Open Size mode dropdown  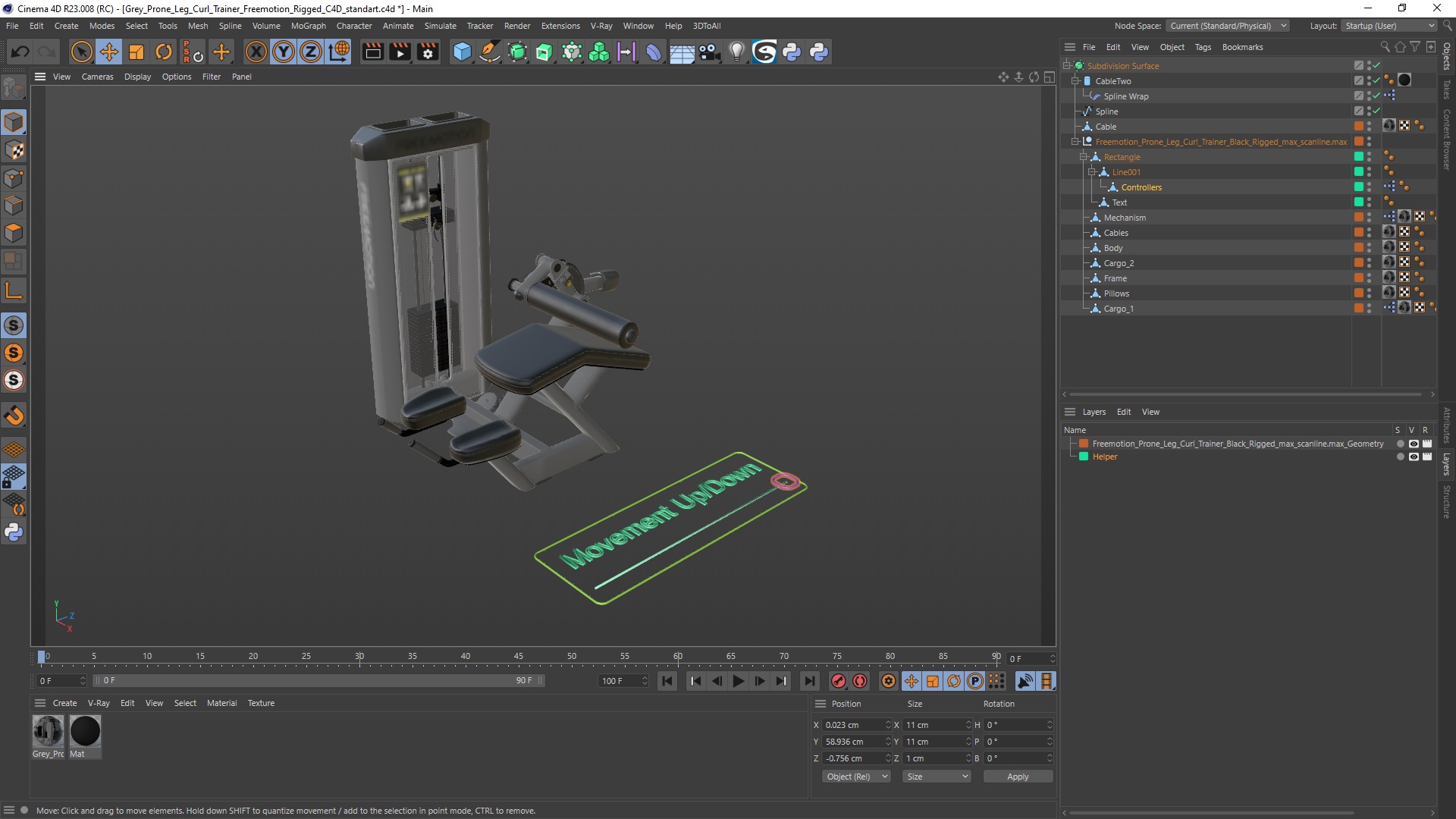pyautogui.click(x=937, y=777)
